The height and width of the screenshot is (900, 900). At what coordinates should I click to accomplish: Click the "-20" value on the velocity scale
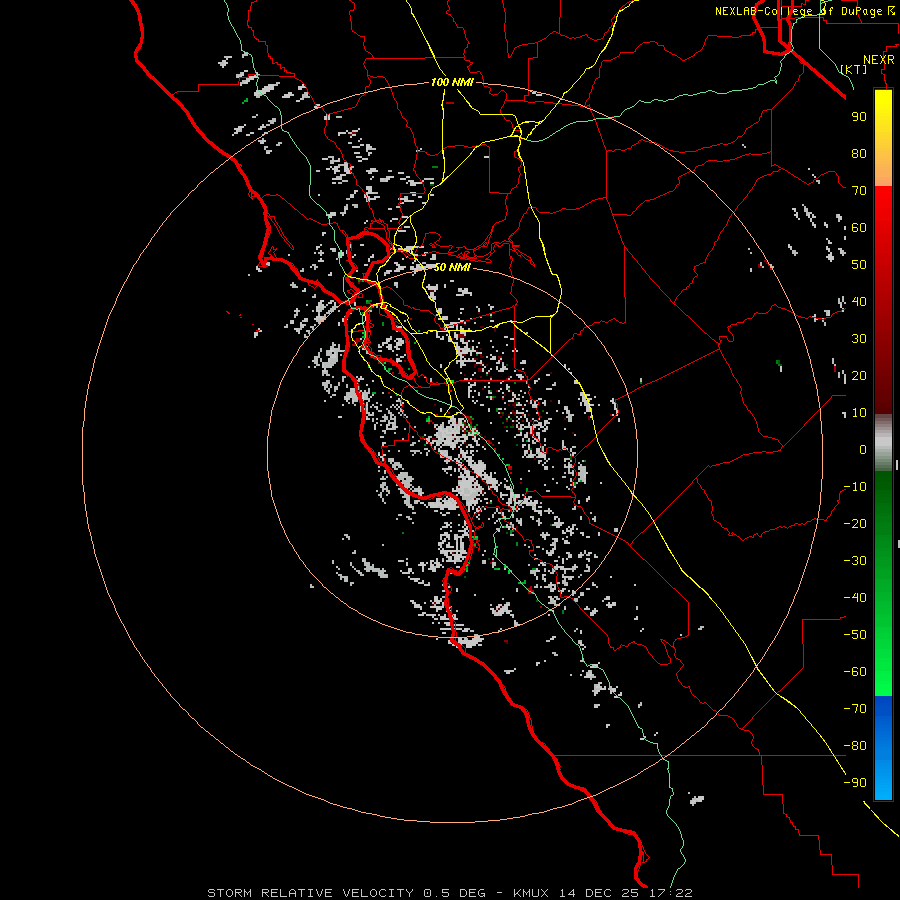coord(855,523)
